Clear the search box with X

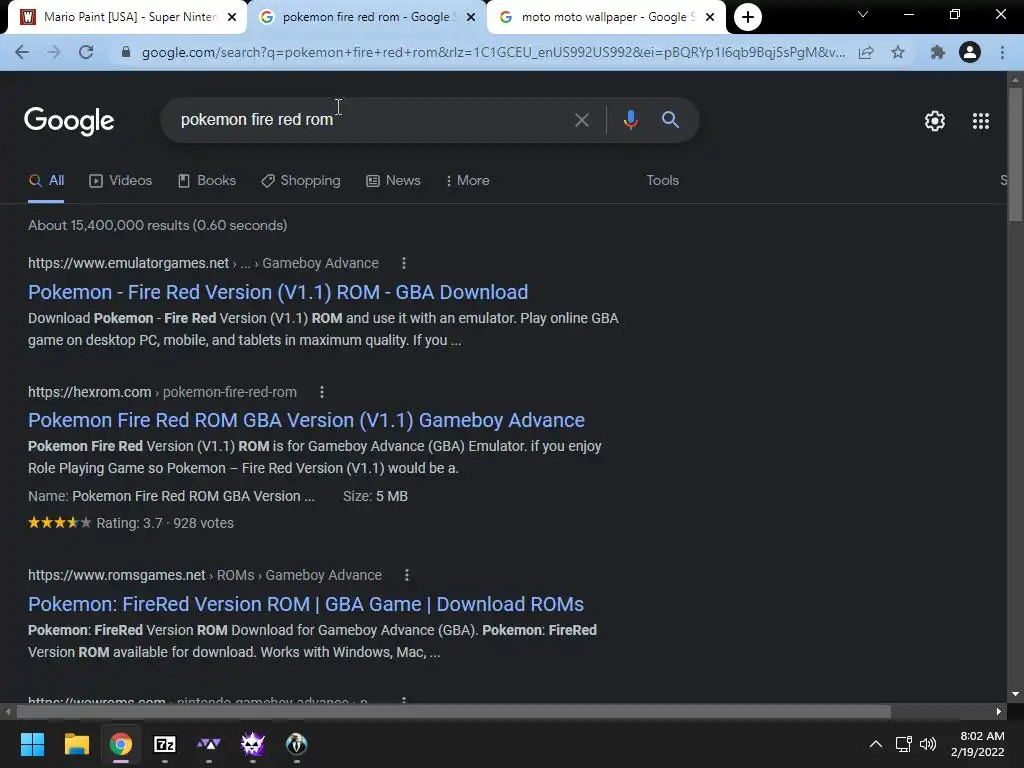[x=581, y=120]
